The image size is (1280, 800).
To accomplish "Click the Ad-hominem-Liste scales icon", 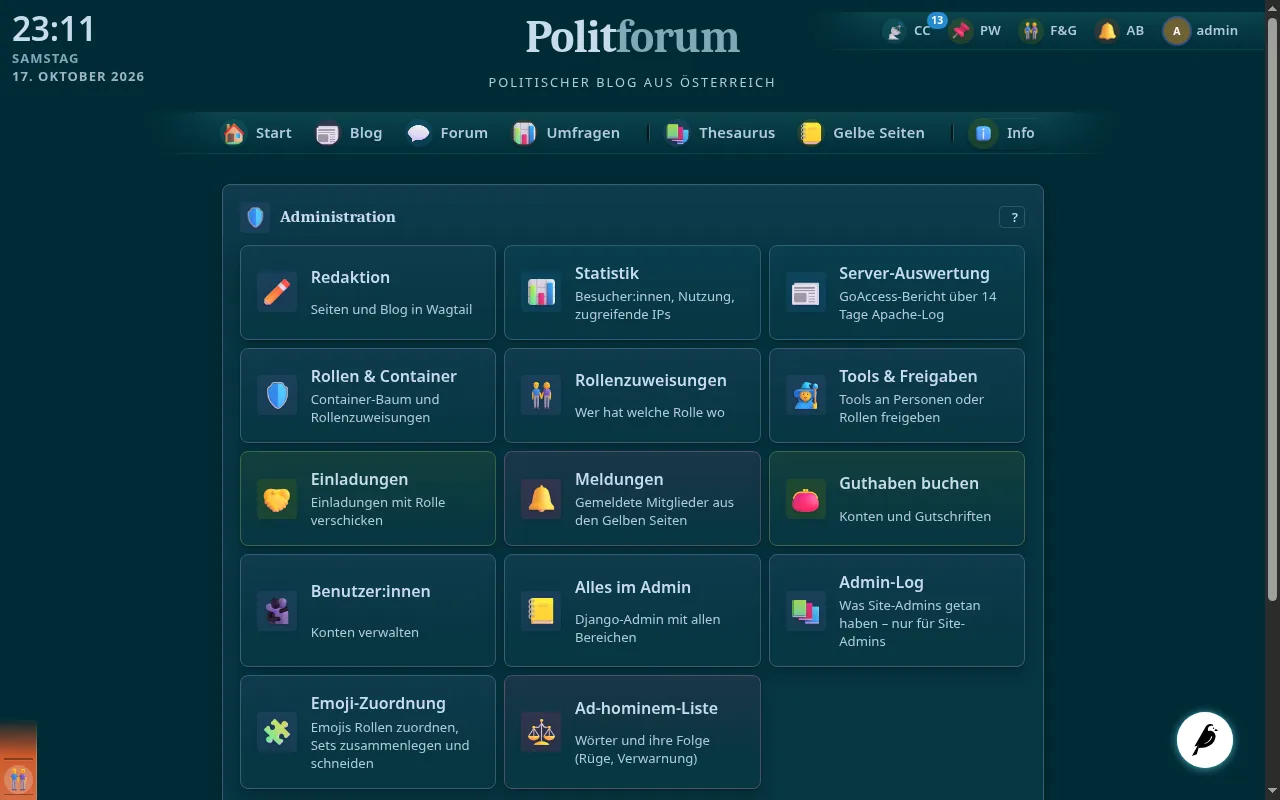I will pyautogui.click(x=541, y=732).
